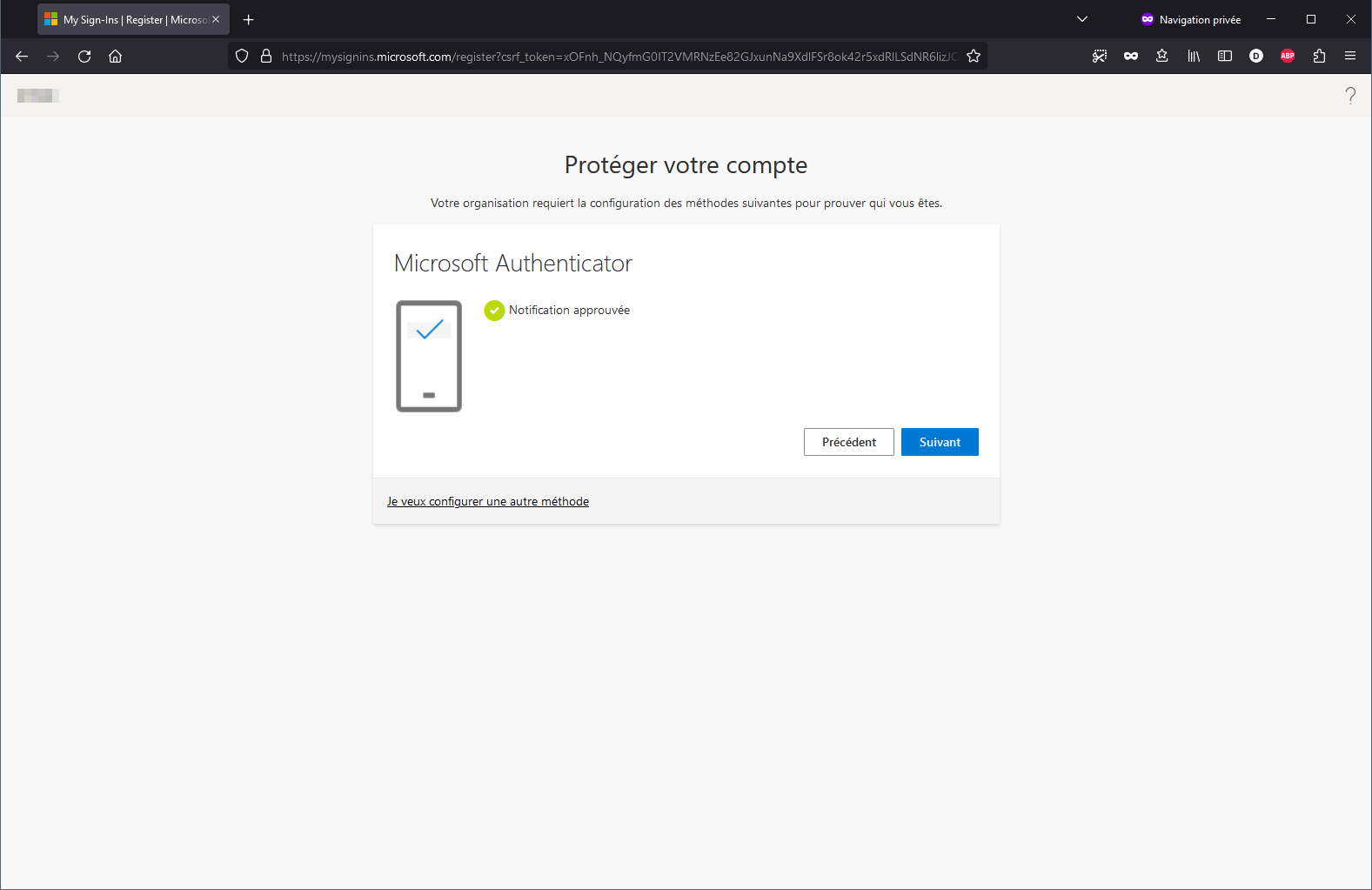Go back to the previous page

pyautogui.click(x=22, y=57)
